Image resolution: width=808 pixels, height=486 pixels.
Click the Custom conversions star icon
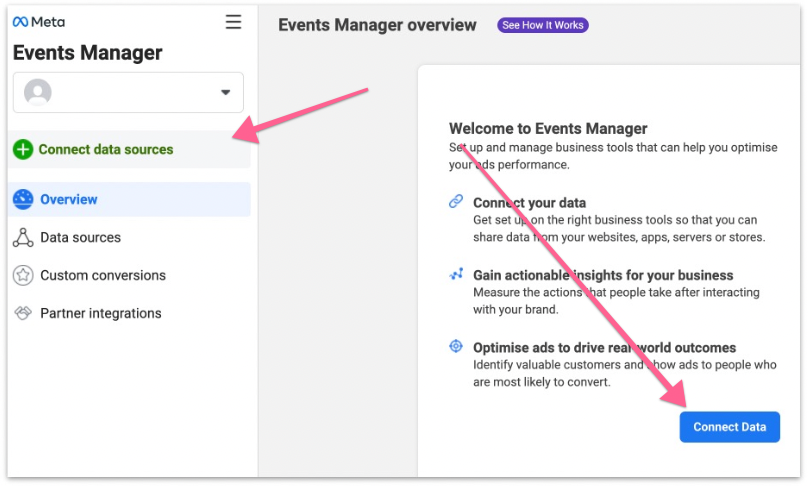tap(23, 275)
